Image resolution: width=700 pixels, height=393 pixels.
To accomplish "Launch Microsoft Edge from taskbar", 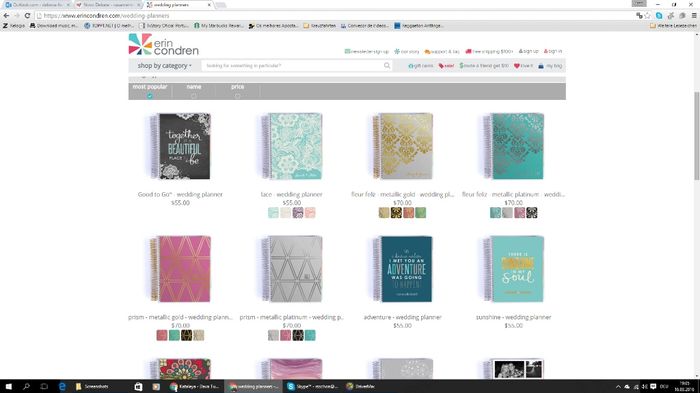I will point(62,386).
